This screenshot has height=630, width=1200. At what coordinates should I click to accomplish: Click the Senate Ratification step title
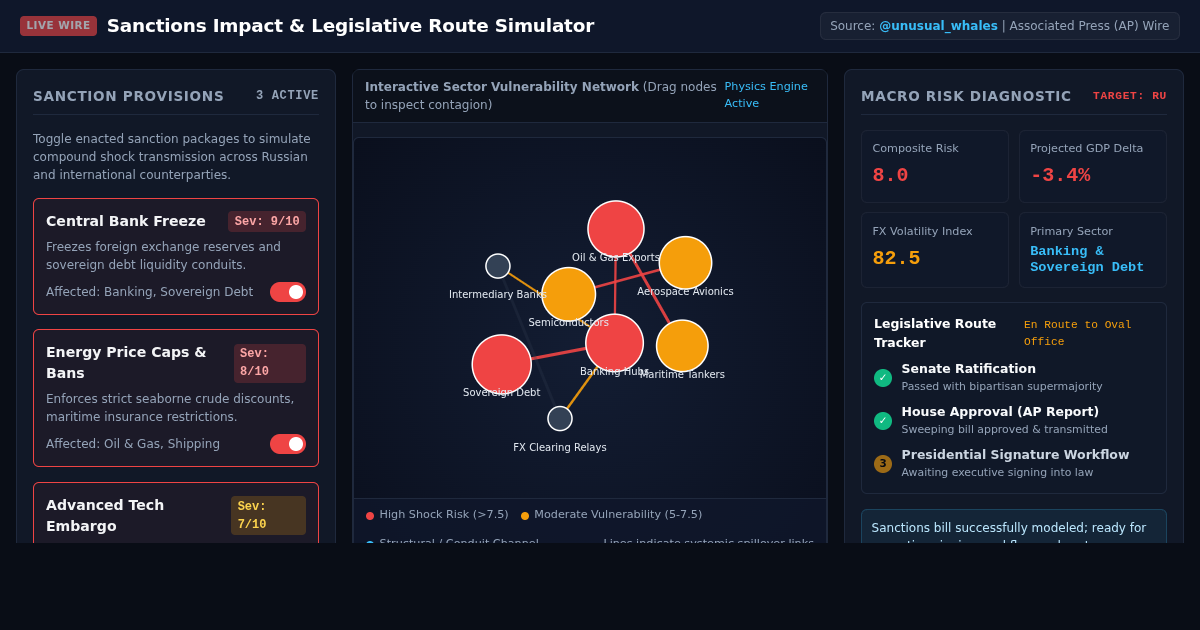(x=969, y=369)
